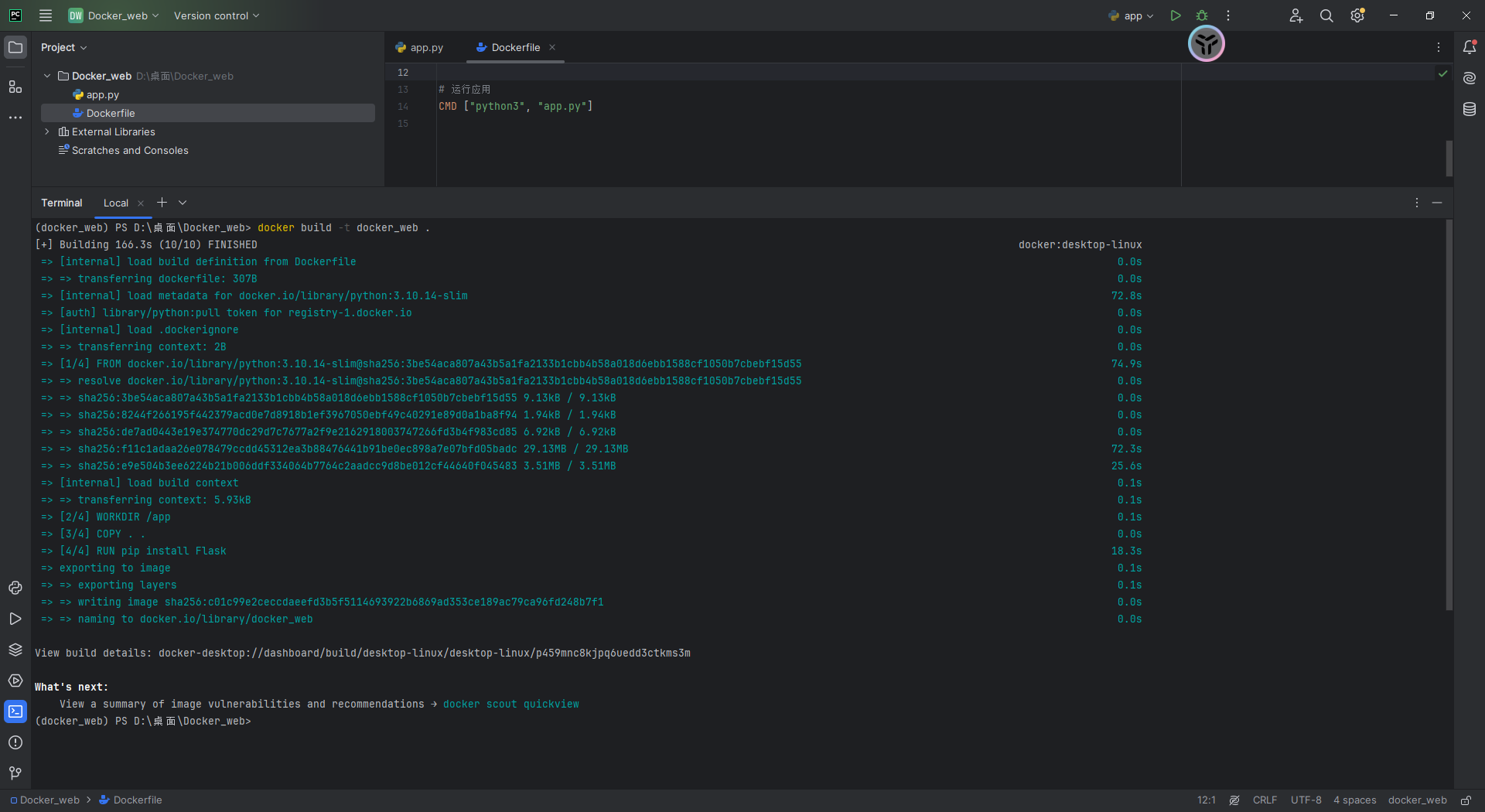Image resolution: width=1485 pixels, height=812 pixels.
Task: Click the status bar highlighting level icon
Action: [x=1234, y=800]
